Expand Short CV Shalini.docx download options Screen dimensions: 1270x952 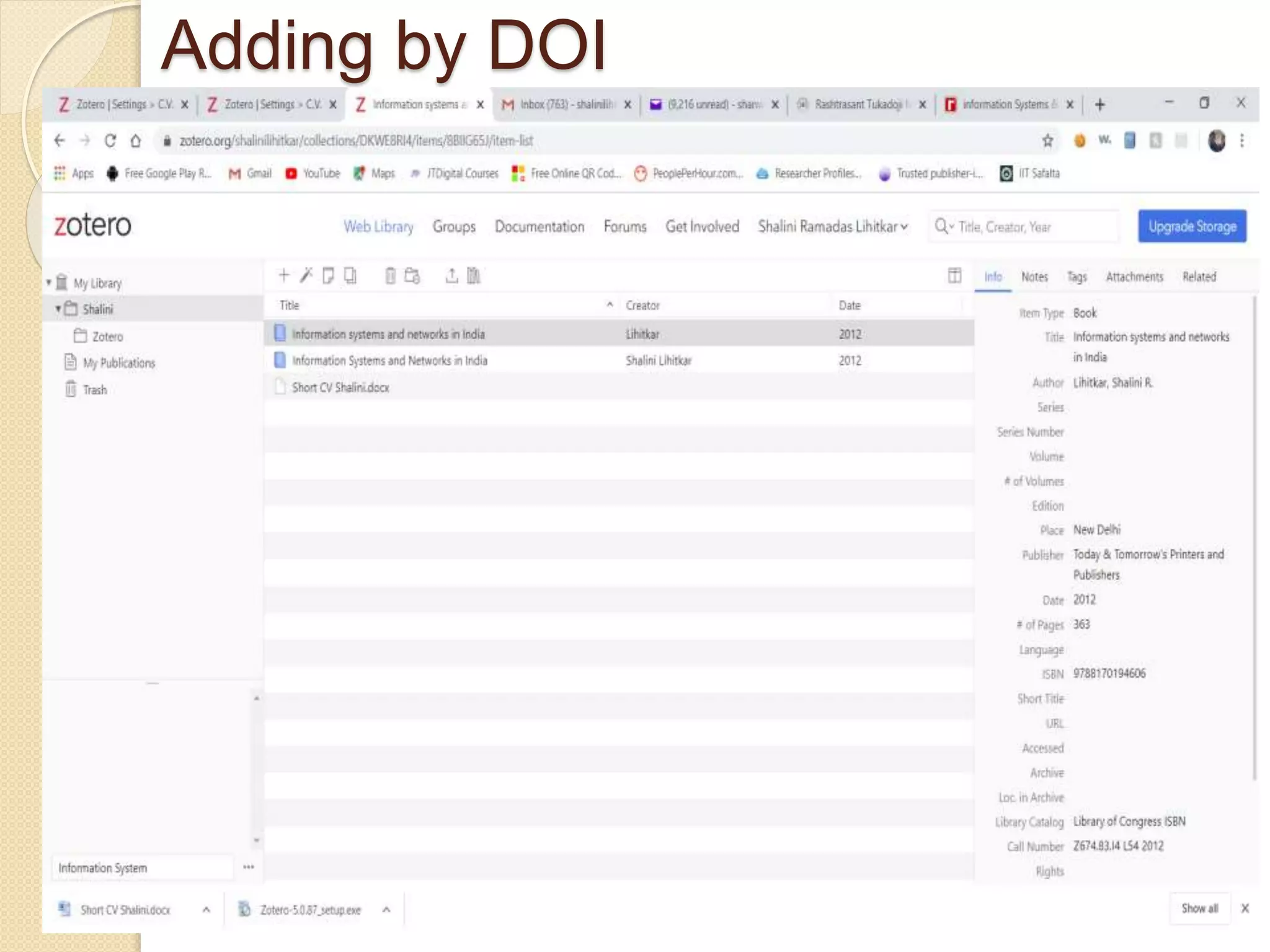[x=206, y=909]
